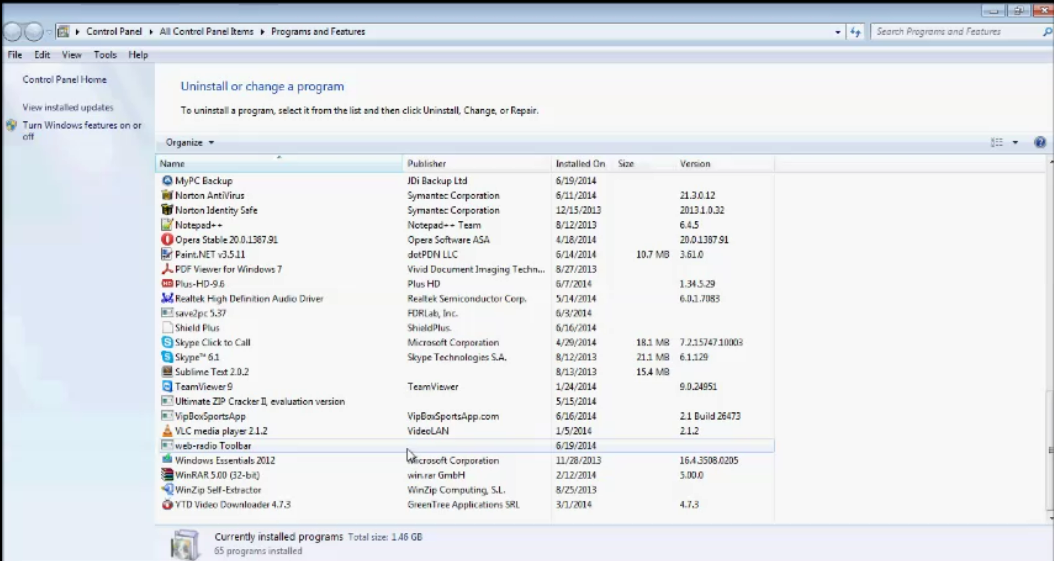Sort by the Publisher column header
The width and height of the screenshot is (1054, 561).
tap(477, 163)
